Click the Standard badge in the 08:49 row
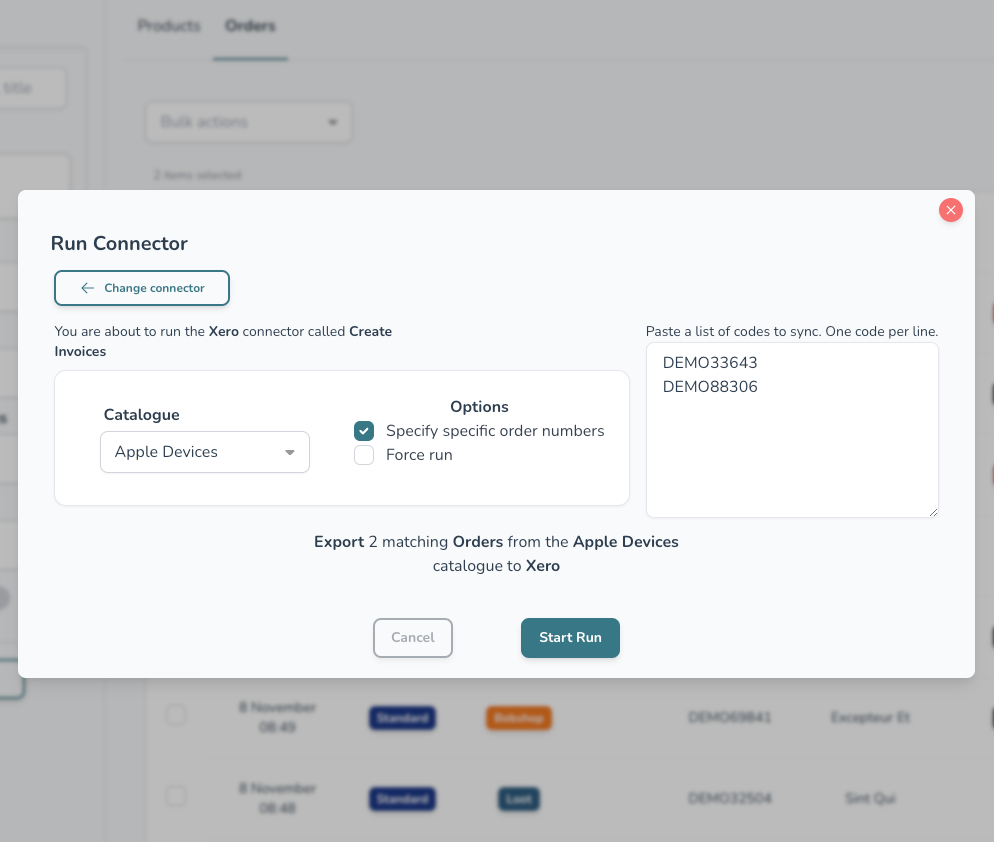994x842 pixels. pyautogui.click(x=402, y=718)
